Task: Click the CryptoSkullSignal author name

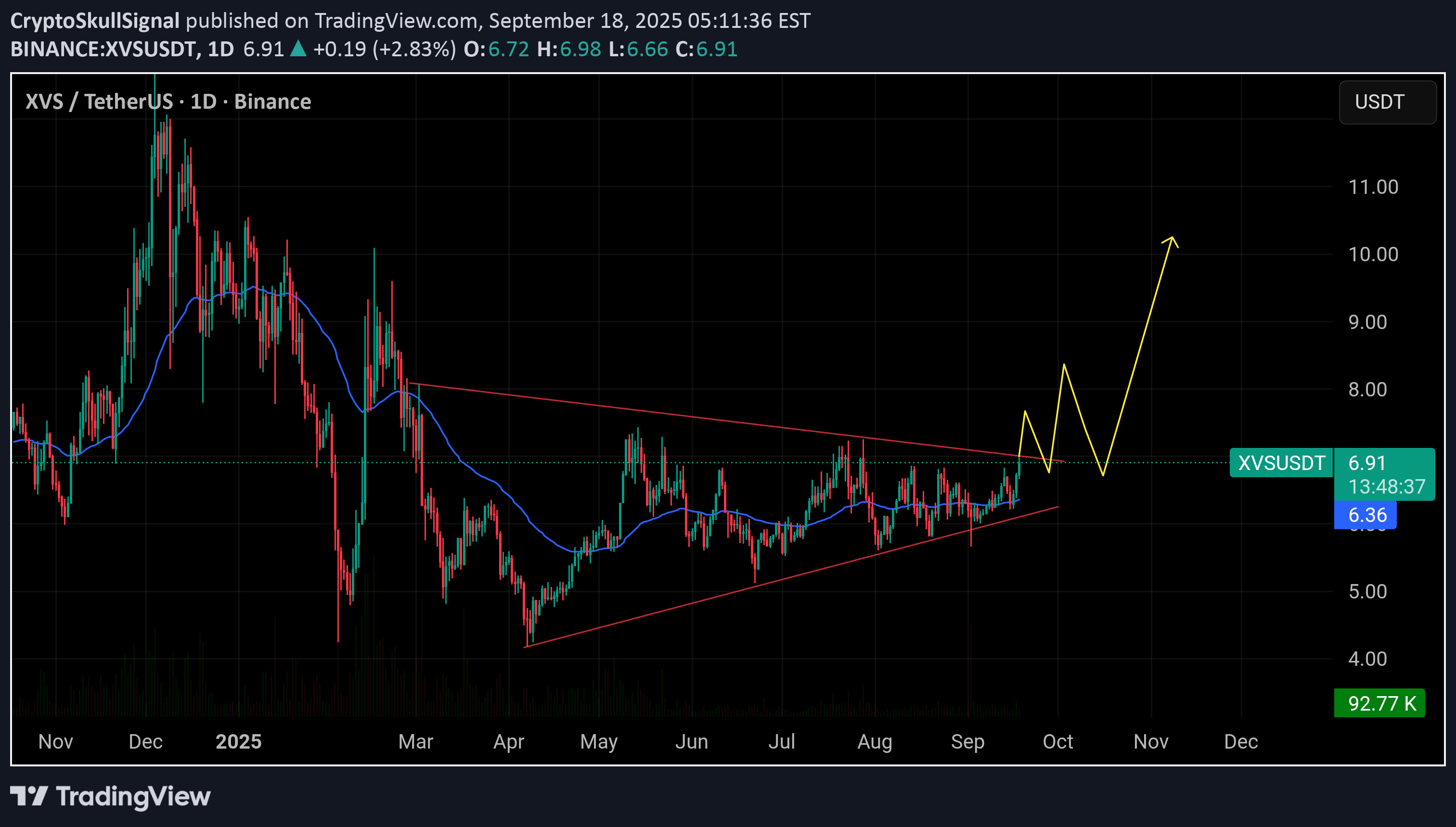Action: 95,21
